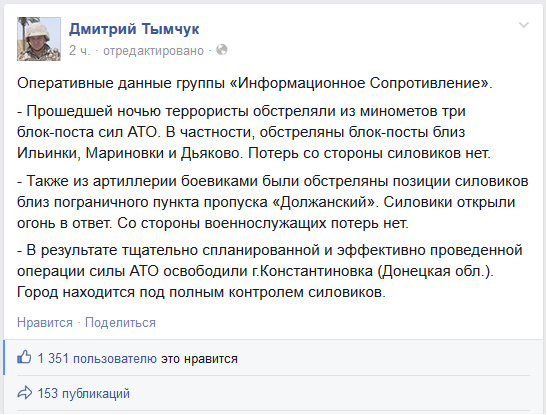This screenshot has height=415, width=547.
Task: Show edit history via отредактировано
Action: tap(153, 51)
